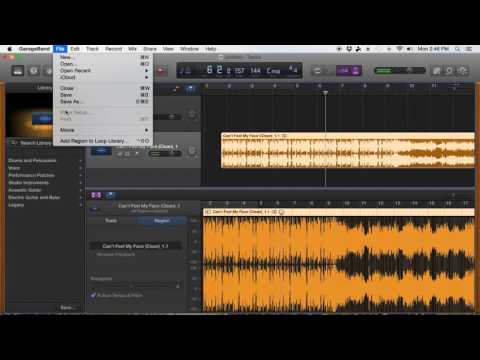Open the Loop Browser button

(449, 71)
